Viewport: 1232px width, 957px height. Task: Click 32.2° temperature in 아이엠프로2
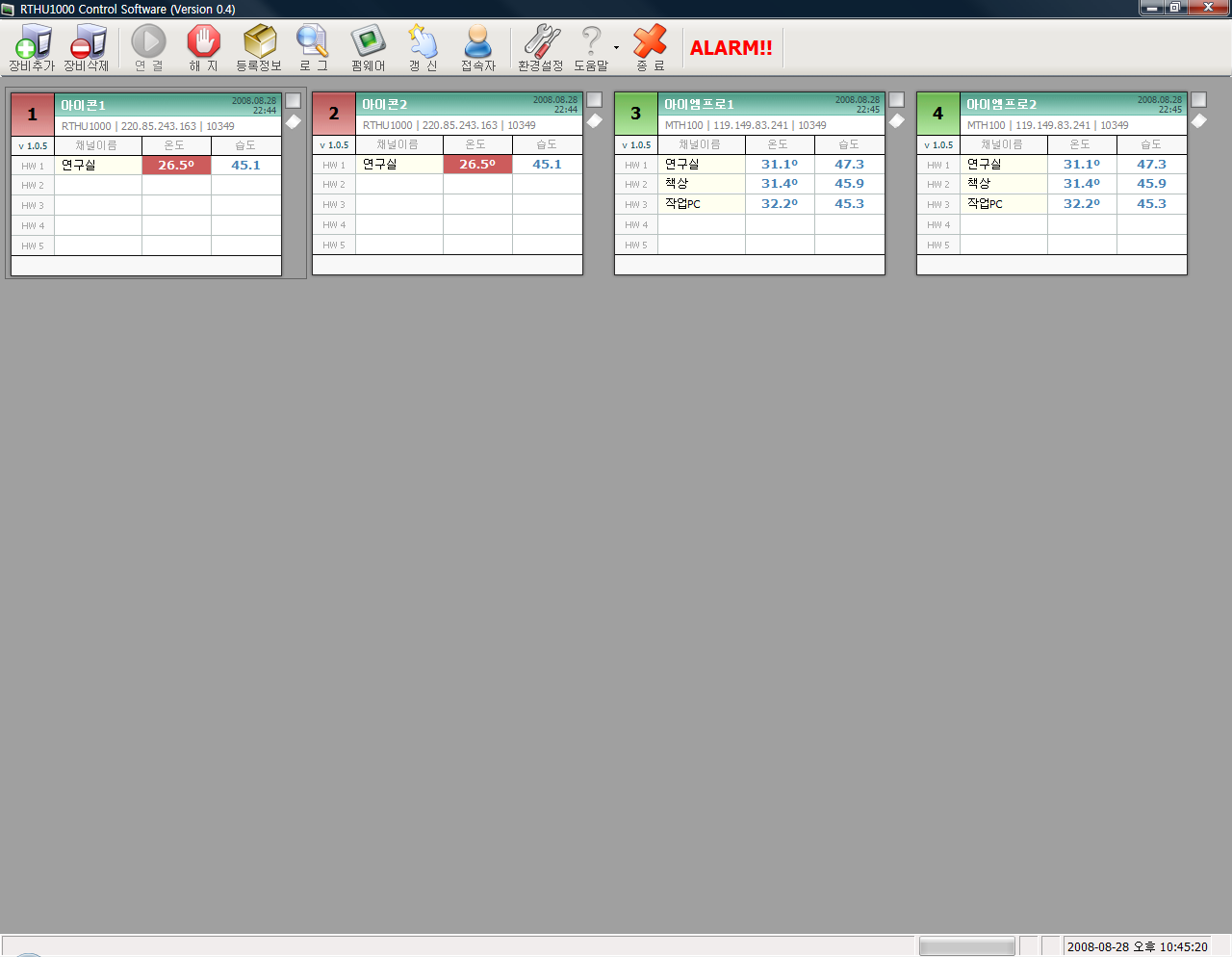[1082, 204]
